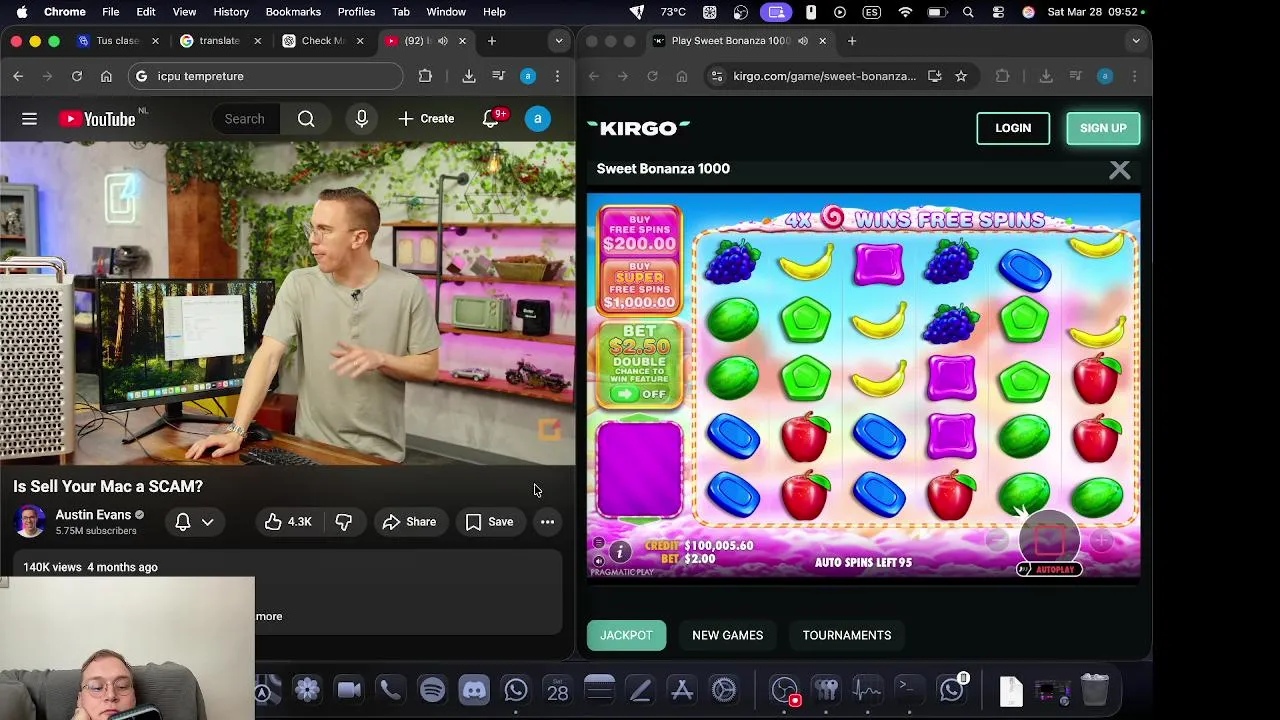This screenshot has height=720, width=1280.
Task: Click the LOGIN button on Kirgo
Action: click(x=1013, y=128)
